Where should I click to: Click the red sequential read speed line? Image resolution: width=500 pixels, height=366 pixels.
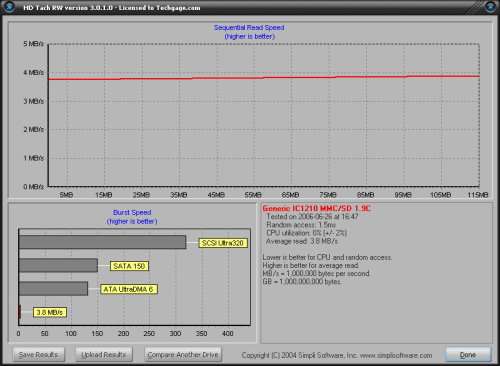264,78
